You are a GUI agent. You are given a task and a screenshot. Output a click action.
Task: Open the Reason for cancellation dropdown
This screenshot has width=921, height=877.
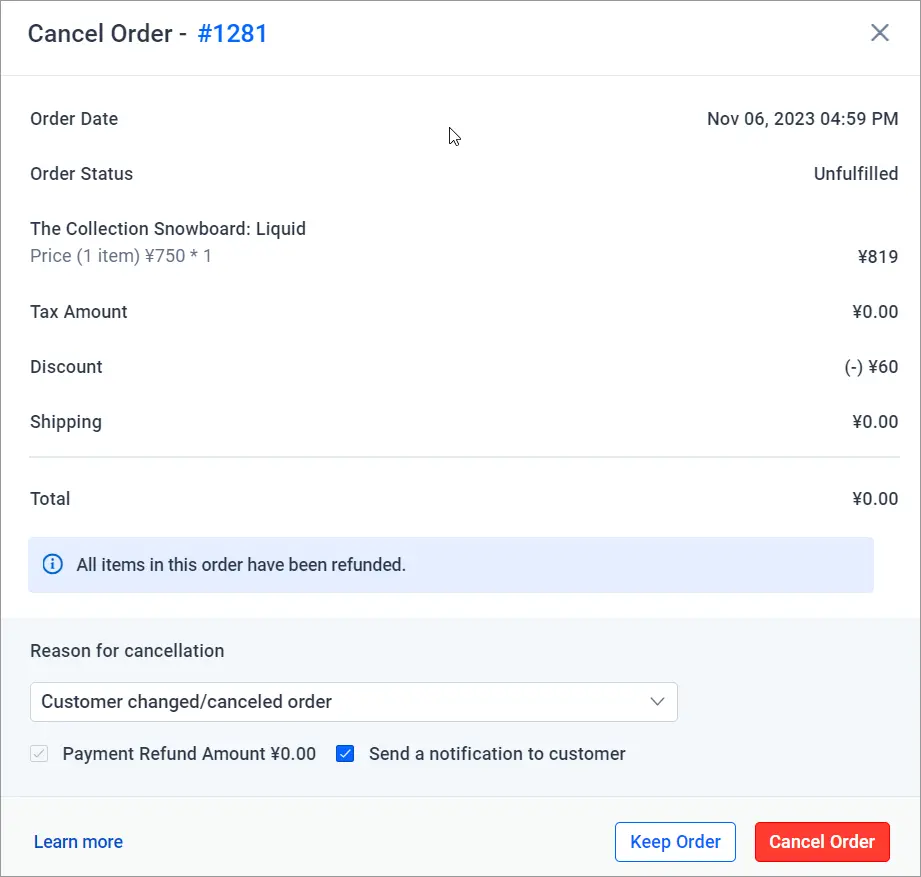click(340, 702)
